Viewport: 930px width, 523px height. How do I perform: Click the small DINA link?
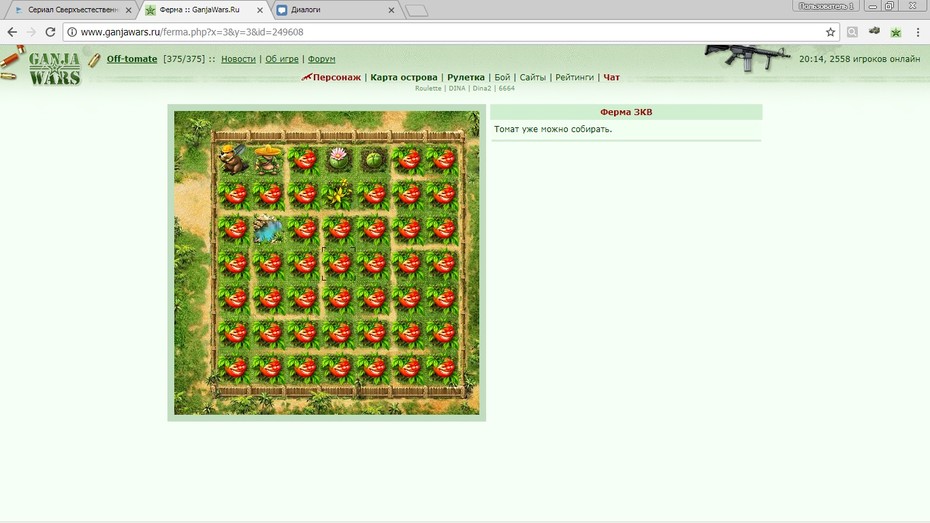(457, 88)
